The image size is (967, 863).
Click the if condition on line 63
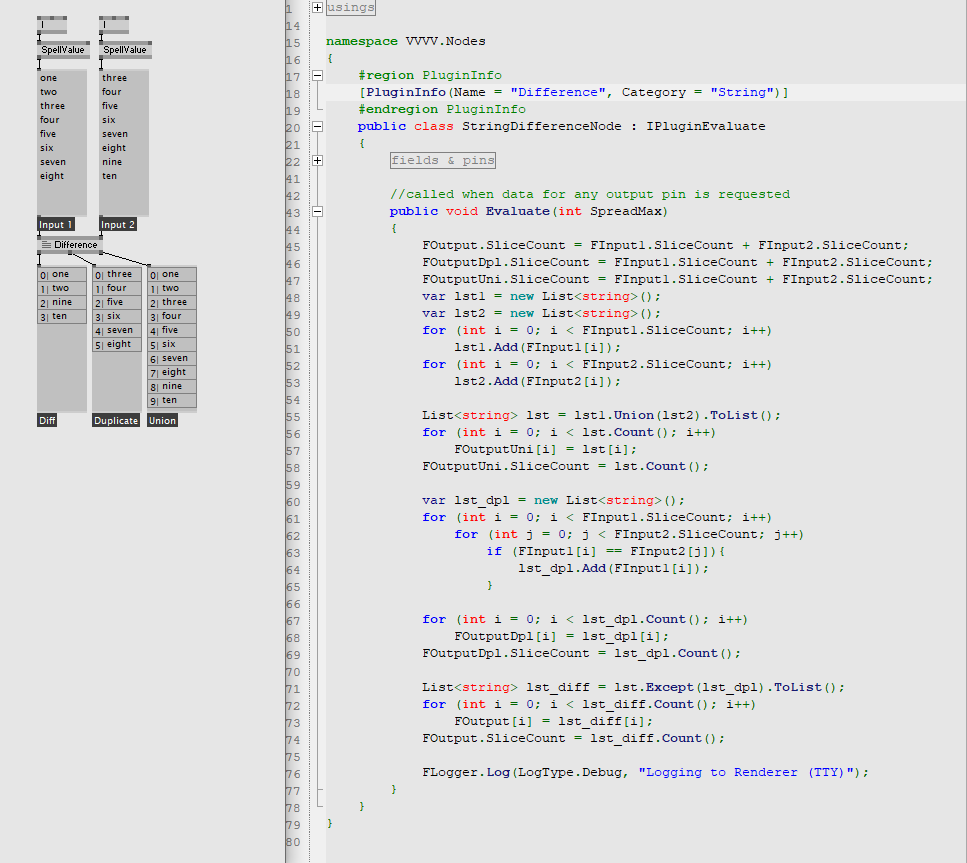coord(614,551)
